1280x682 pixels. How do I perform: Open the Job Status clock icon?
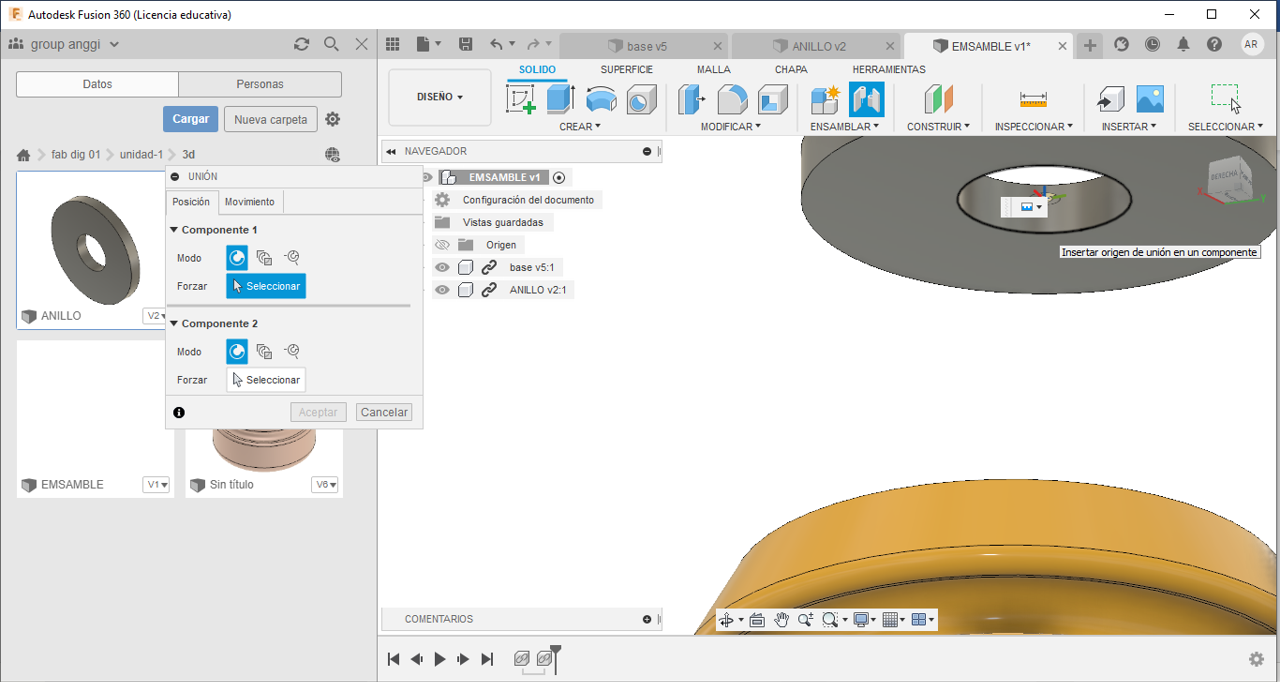pos(1153,44)
